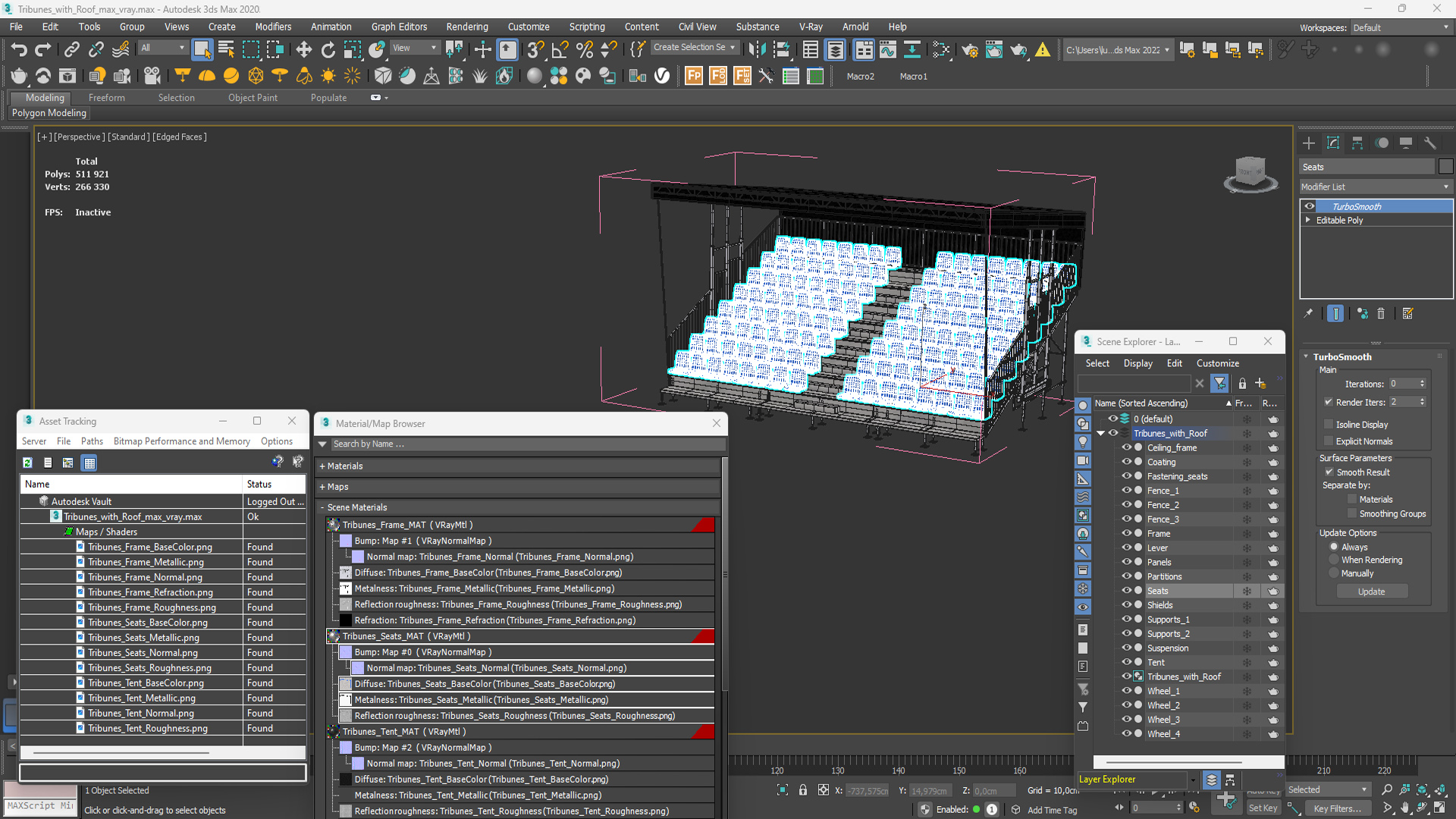
Task: Click the Link selection icon
Action: point(71,50)
